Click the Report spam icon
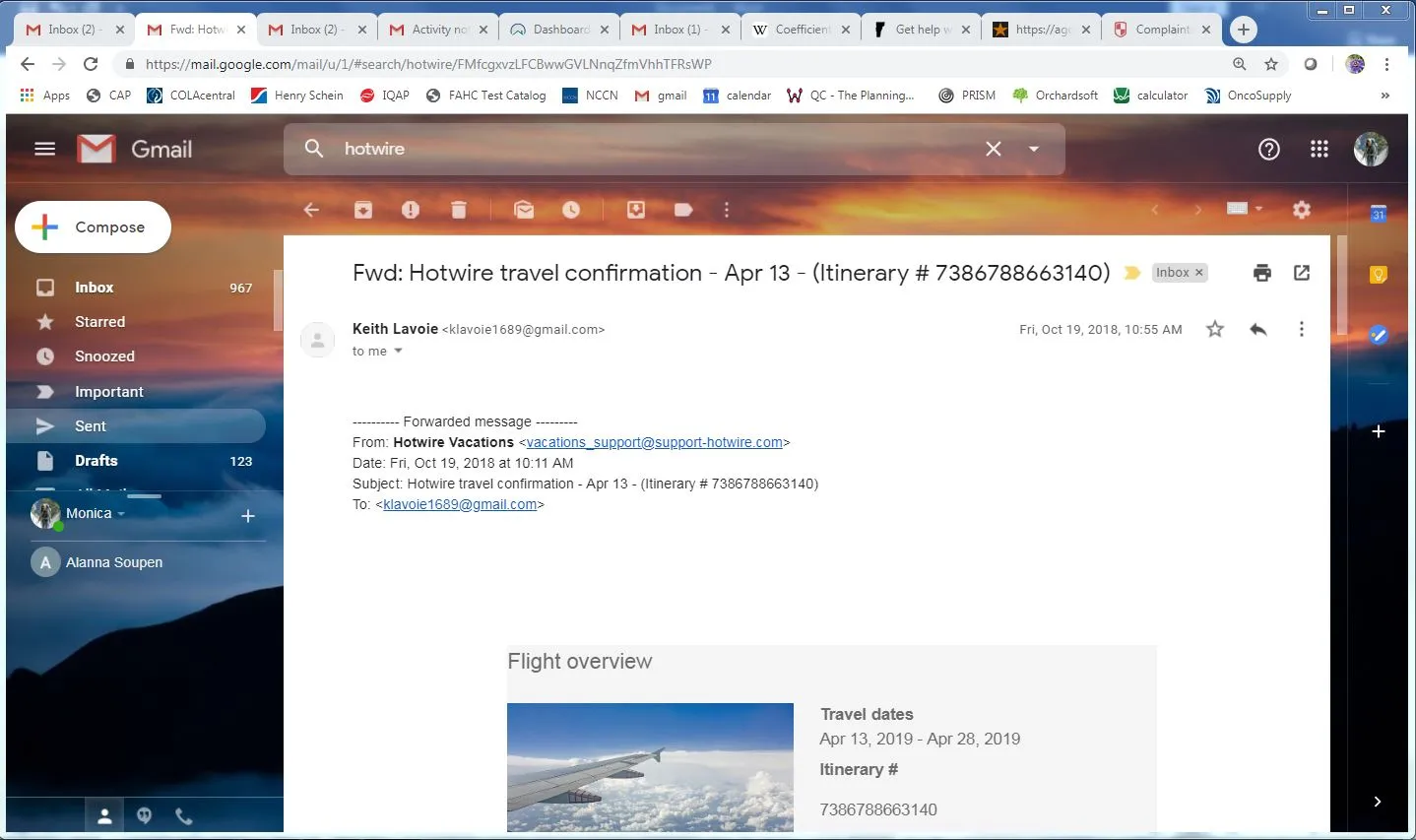1416x840 pixels. 411,210
